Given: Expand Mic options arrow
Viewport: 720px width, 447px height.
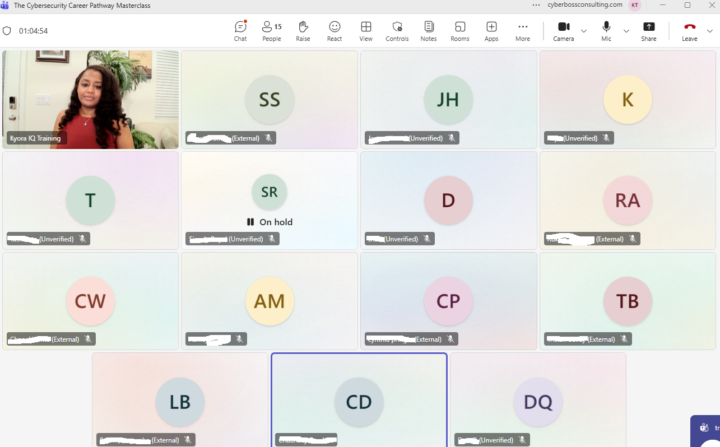Looking at the screenshot, I should pos(626,31).
